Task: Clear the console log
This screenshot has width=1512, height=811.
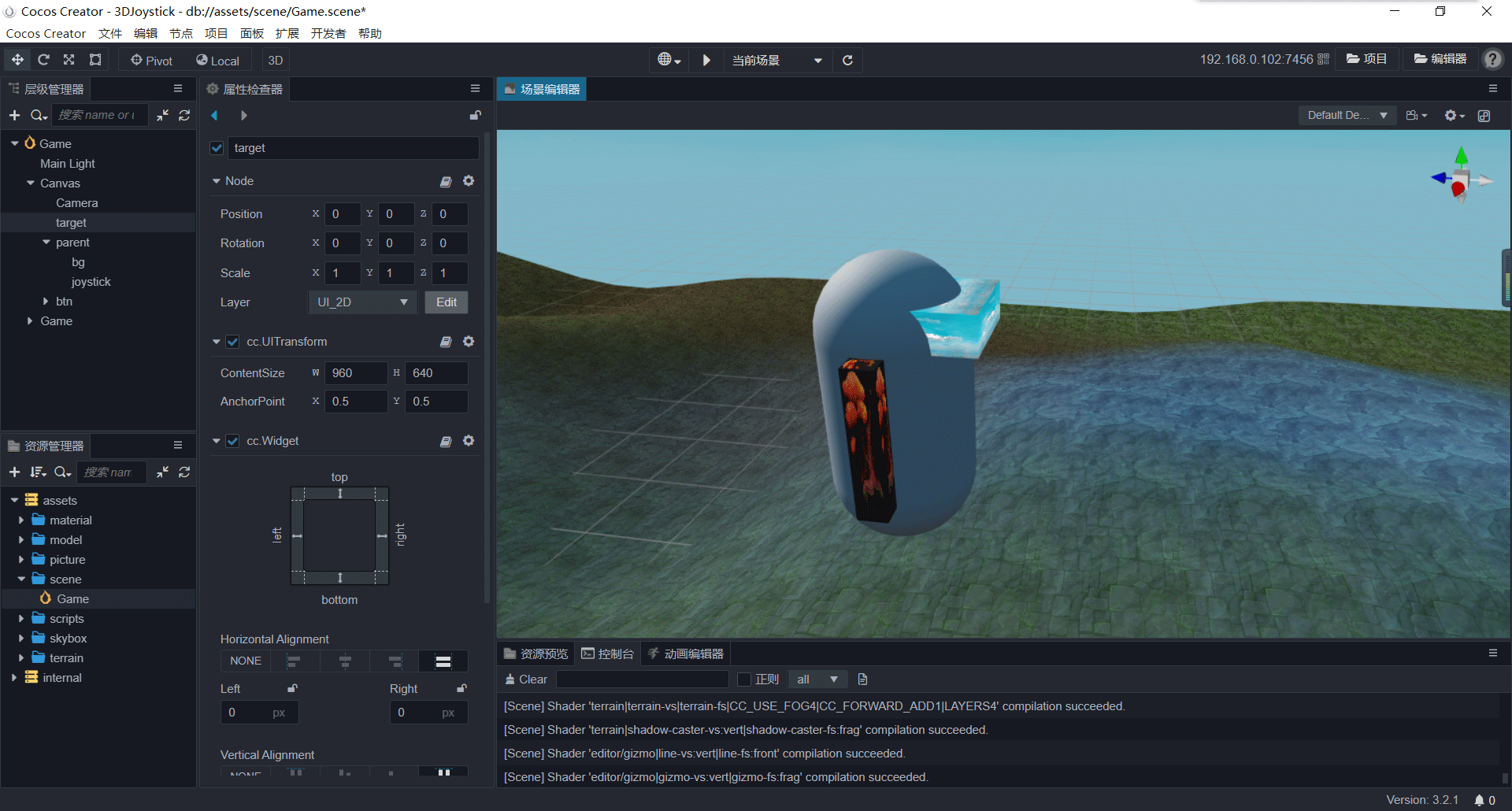Action: tap(526, 680)
